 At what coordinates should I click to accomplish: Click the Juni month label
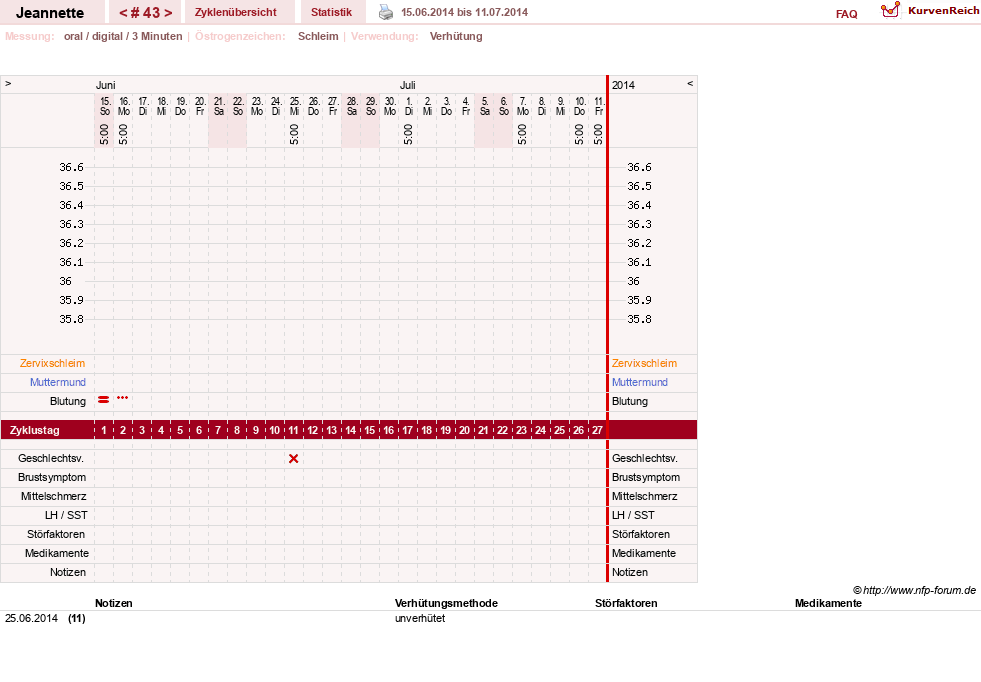click(106, 85)
